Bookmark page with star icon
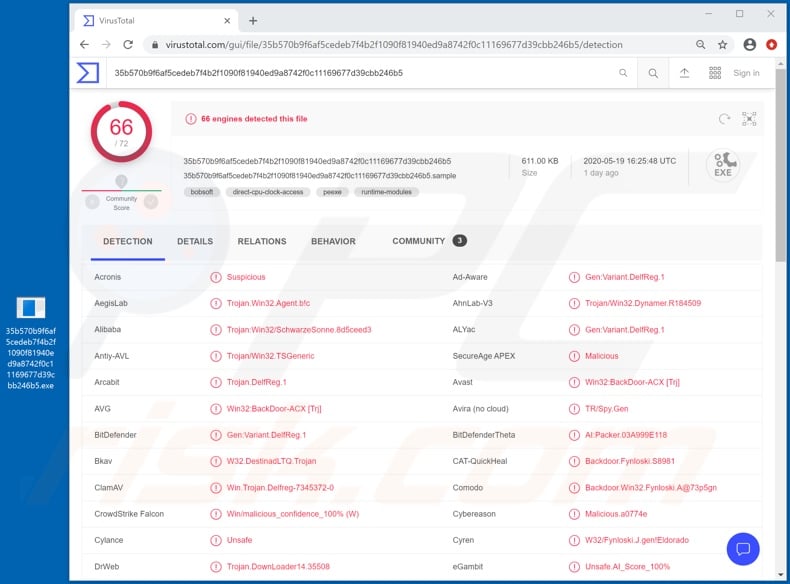Image resolution: width=790 pixels, height=584 pixels. point(722,44)
